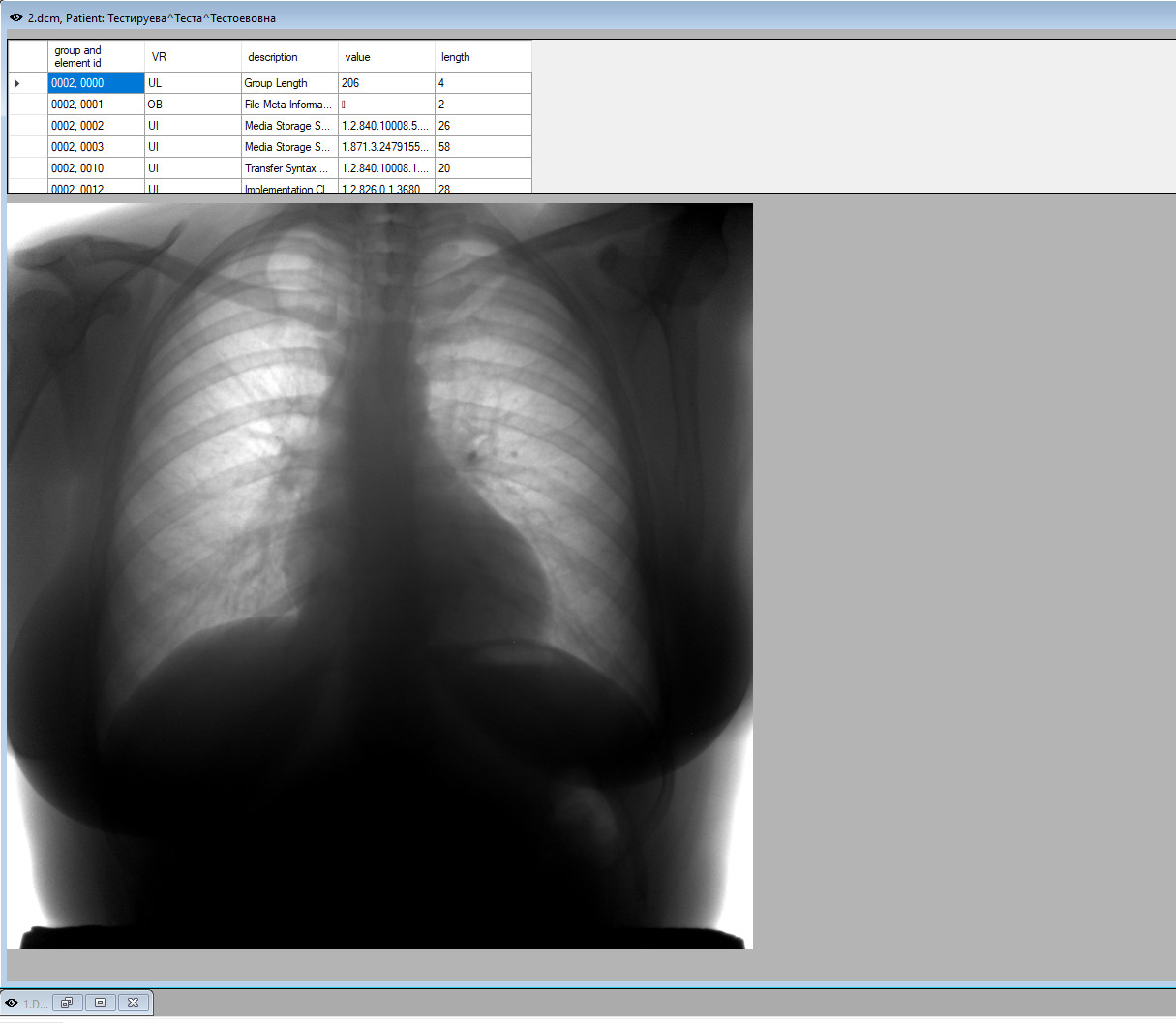
Task: Select the length cell '58'
Action: 483,147
